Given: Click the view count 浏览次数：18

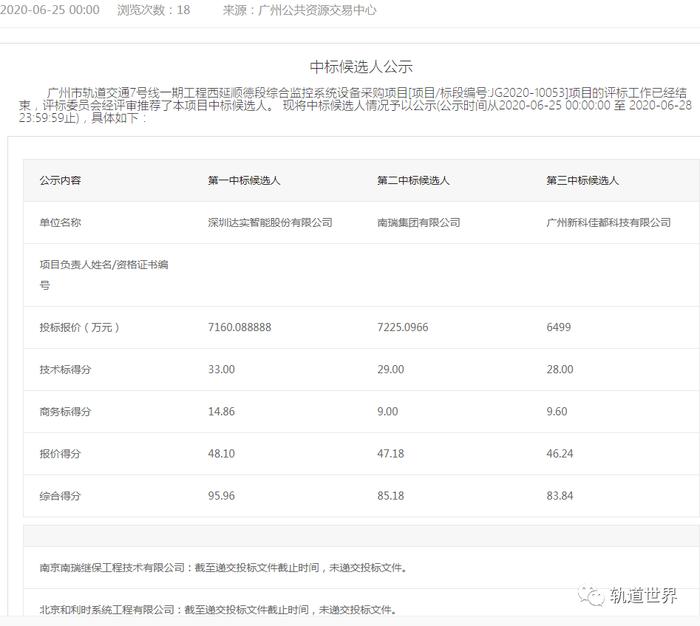Looking at the screenshot, I should [154, 10].
